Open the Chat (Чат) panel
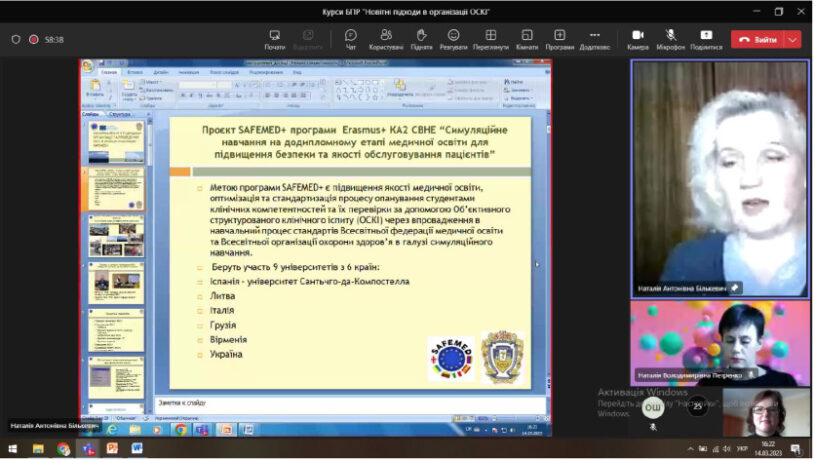 [351, 38]
